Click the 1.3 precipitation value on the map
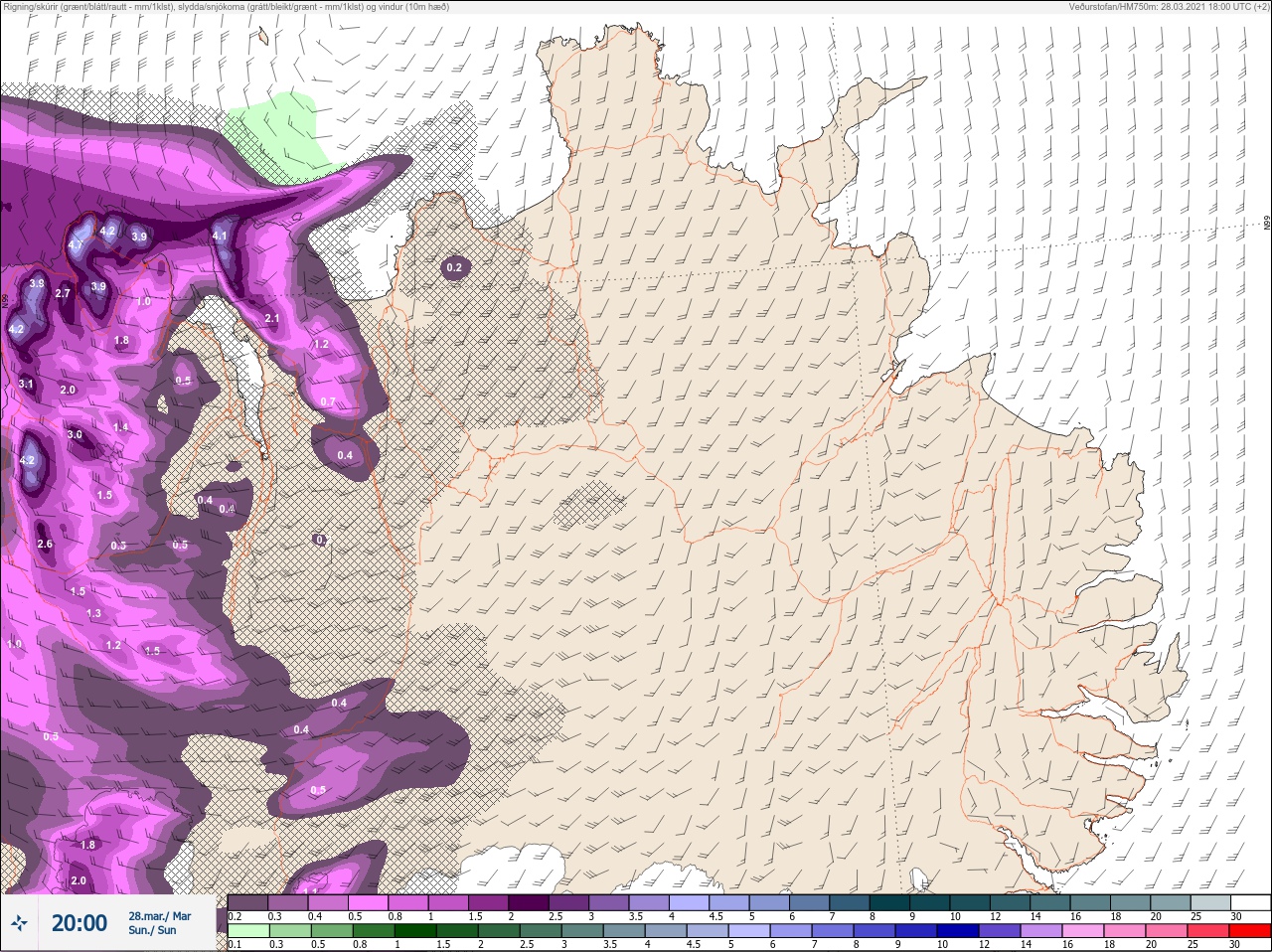Viewport: 1272px width, 952px height. coord(93,613)
